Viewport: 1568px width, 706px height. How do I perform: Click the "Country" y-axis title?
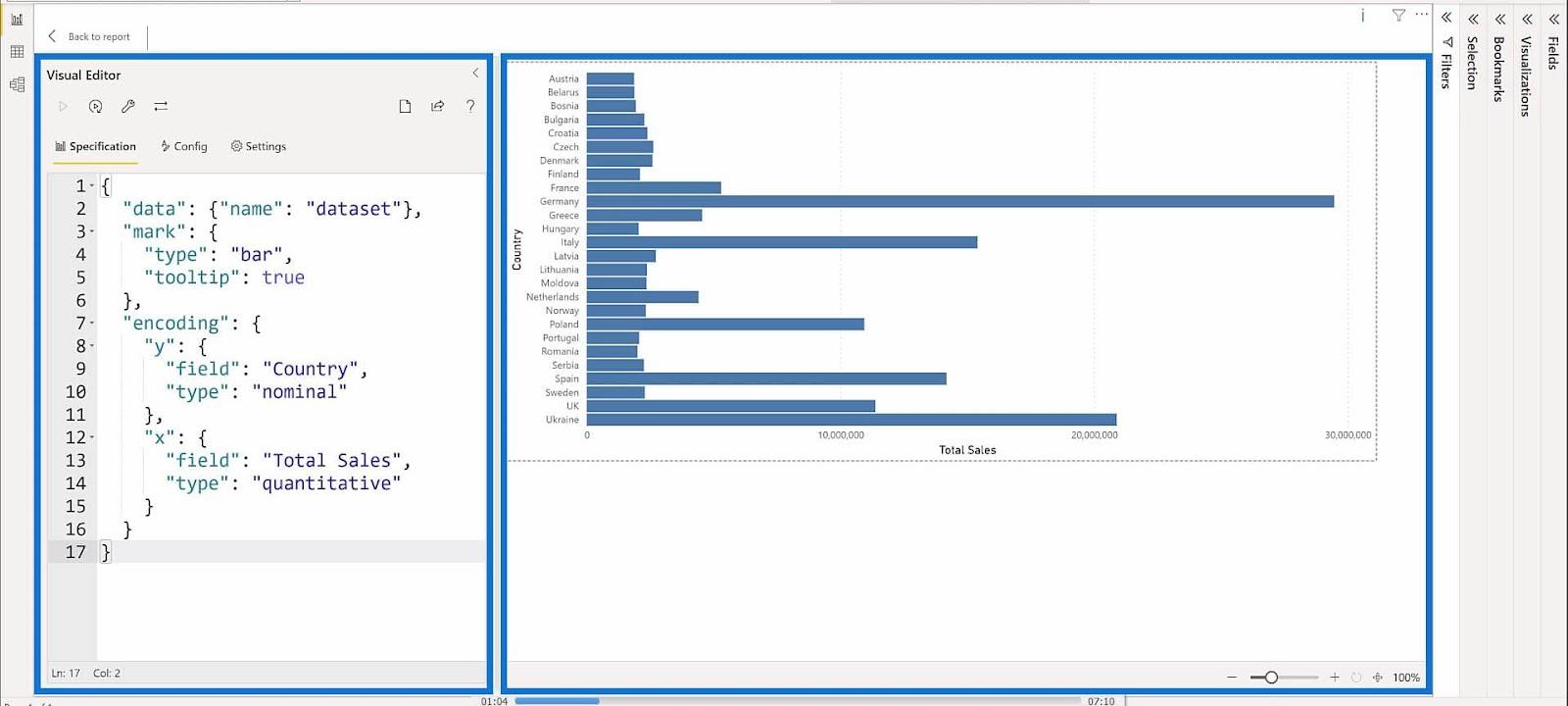click(x=516, y=249)
